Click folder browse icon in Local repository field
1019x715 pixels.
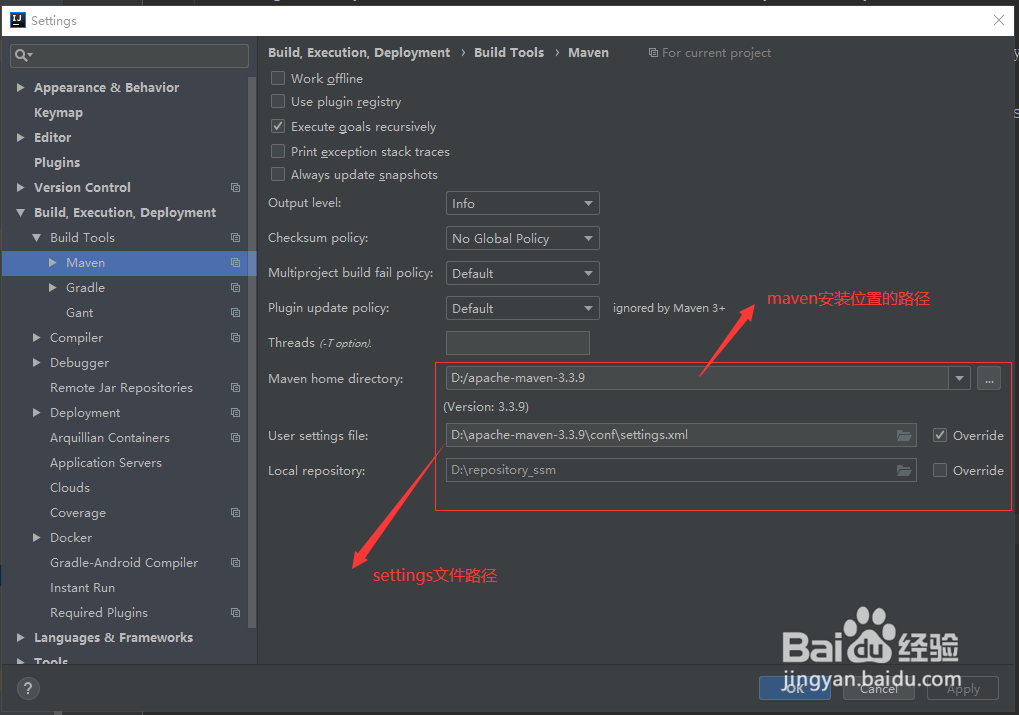click(x=904, y=471)
